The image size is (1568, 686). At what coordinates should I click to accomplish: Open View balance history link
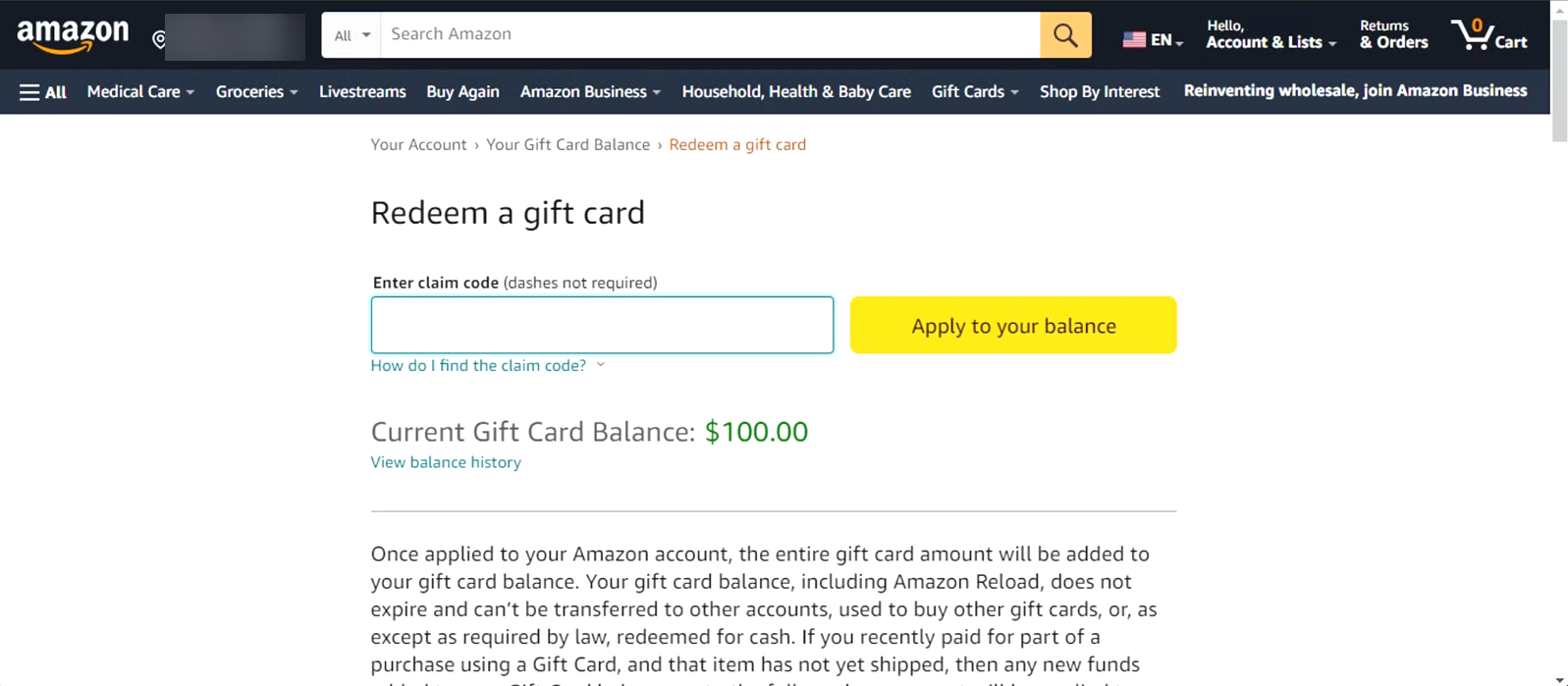[x=446, y=462]
